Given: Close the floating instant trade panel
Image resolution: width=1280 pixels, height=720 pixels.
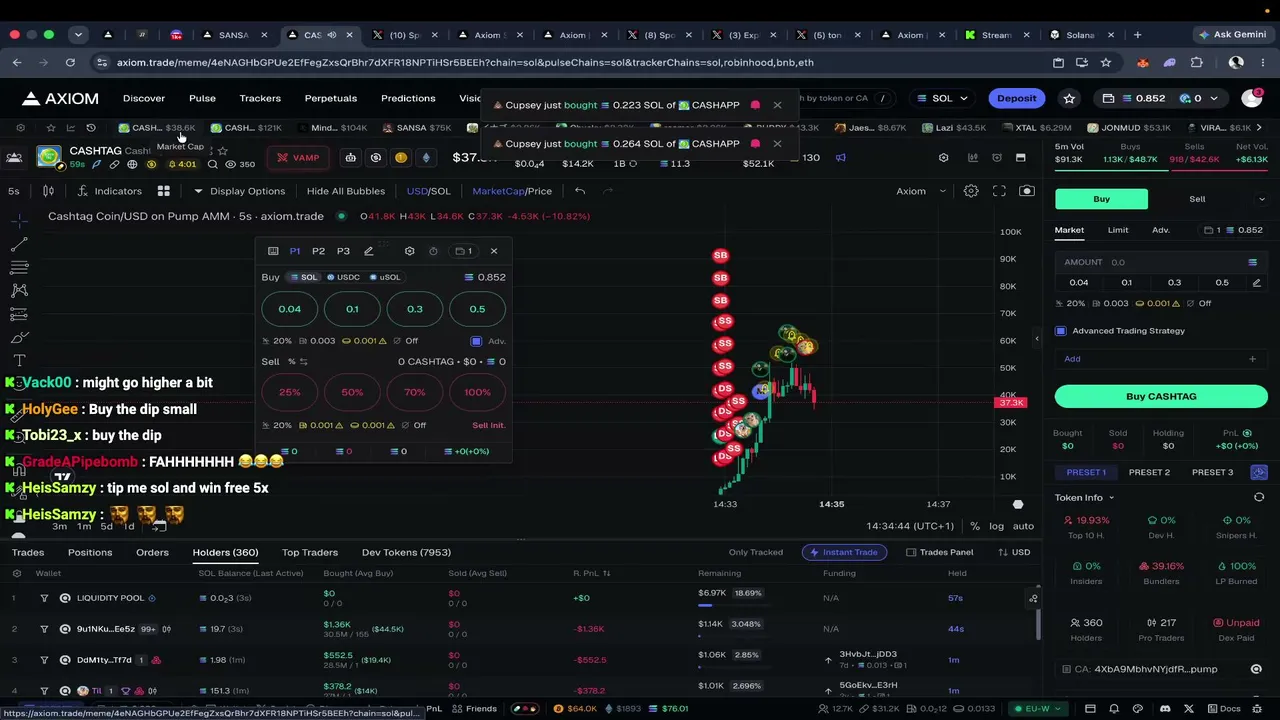Looking at the screenshot, I should (493, 251).
